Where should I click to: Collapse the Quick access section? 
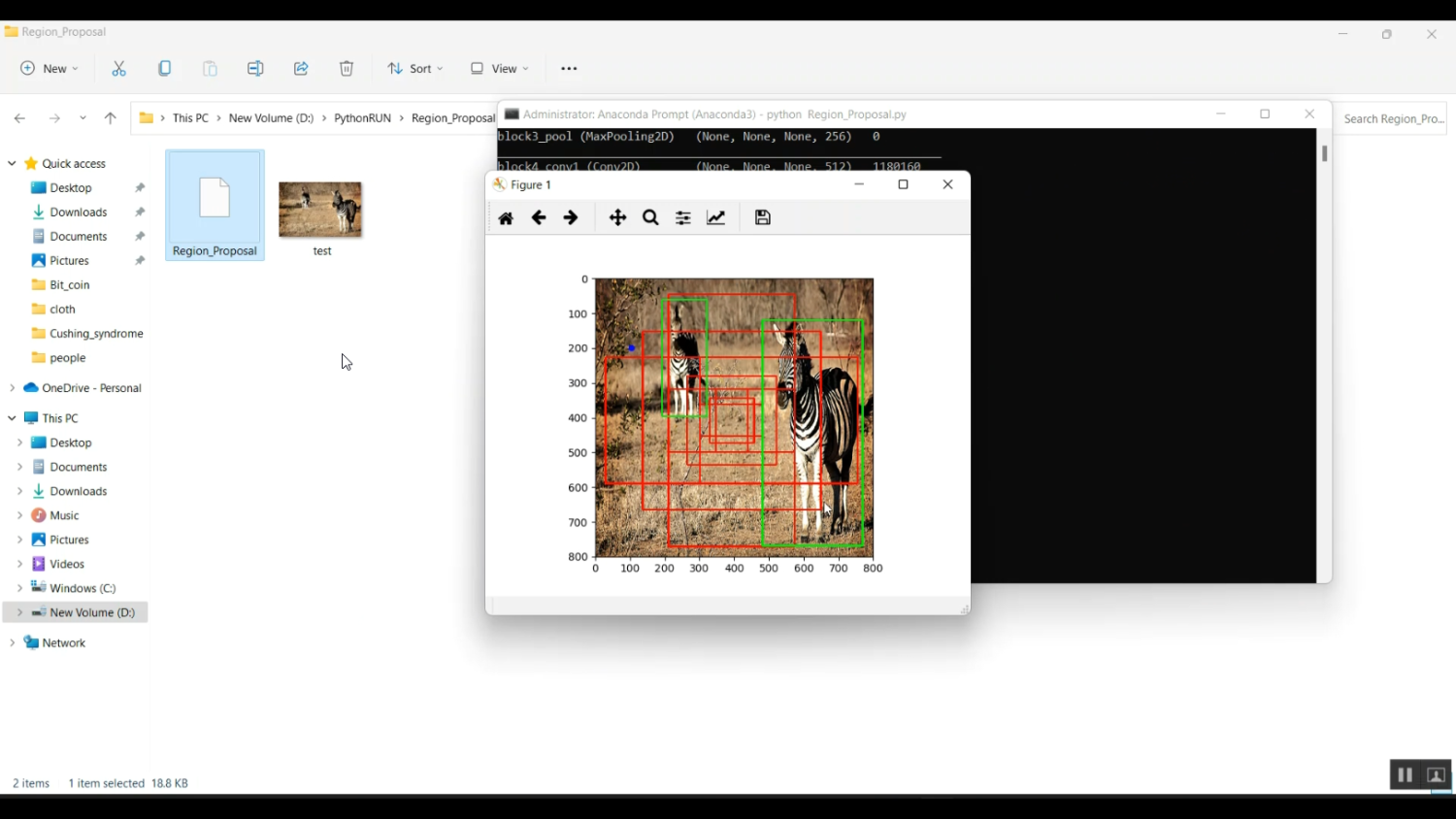[12, 164]
